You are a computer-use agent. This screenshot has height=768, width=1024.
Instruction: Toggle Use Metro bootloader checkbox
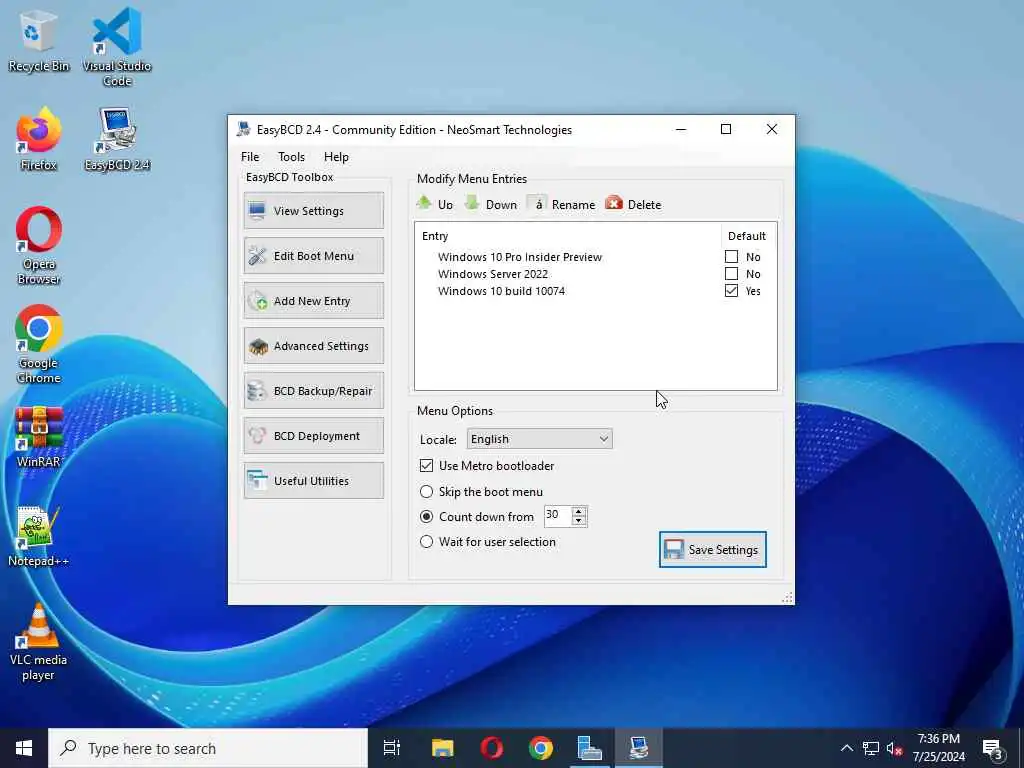[x=426, y=466]
